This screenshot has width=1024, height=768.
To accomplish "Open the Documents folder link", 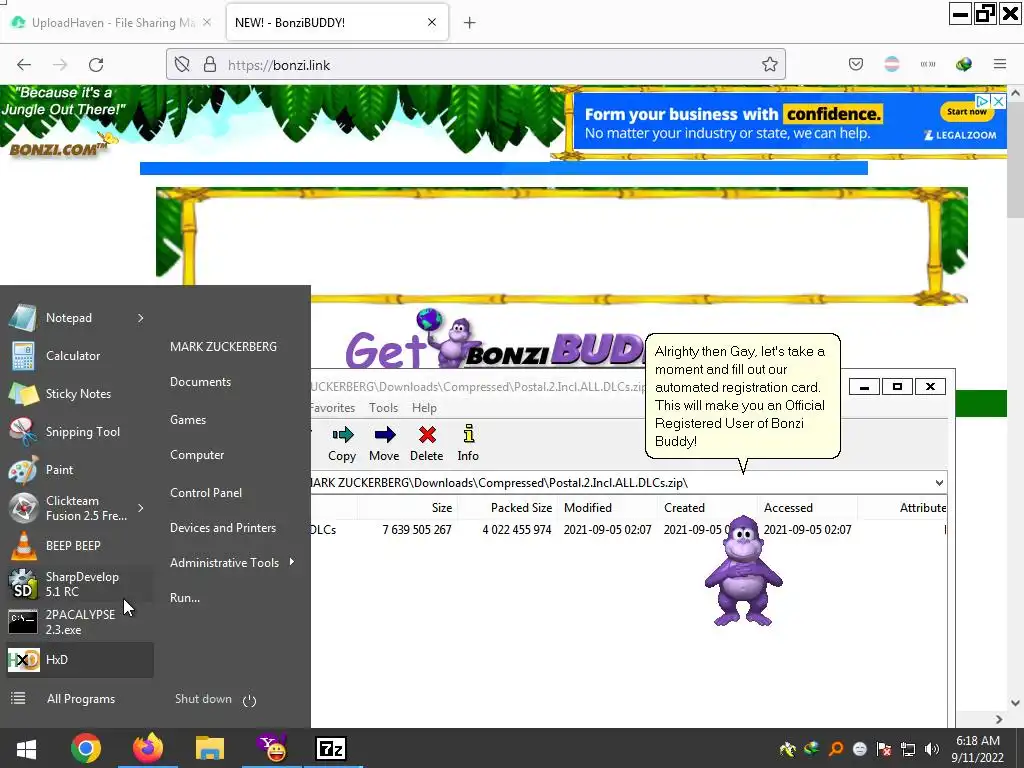I will click(x=200, y=382).
